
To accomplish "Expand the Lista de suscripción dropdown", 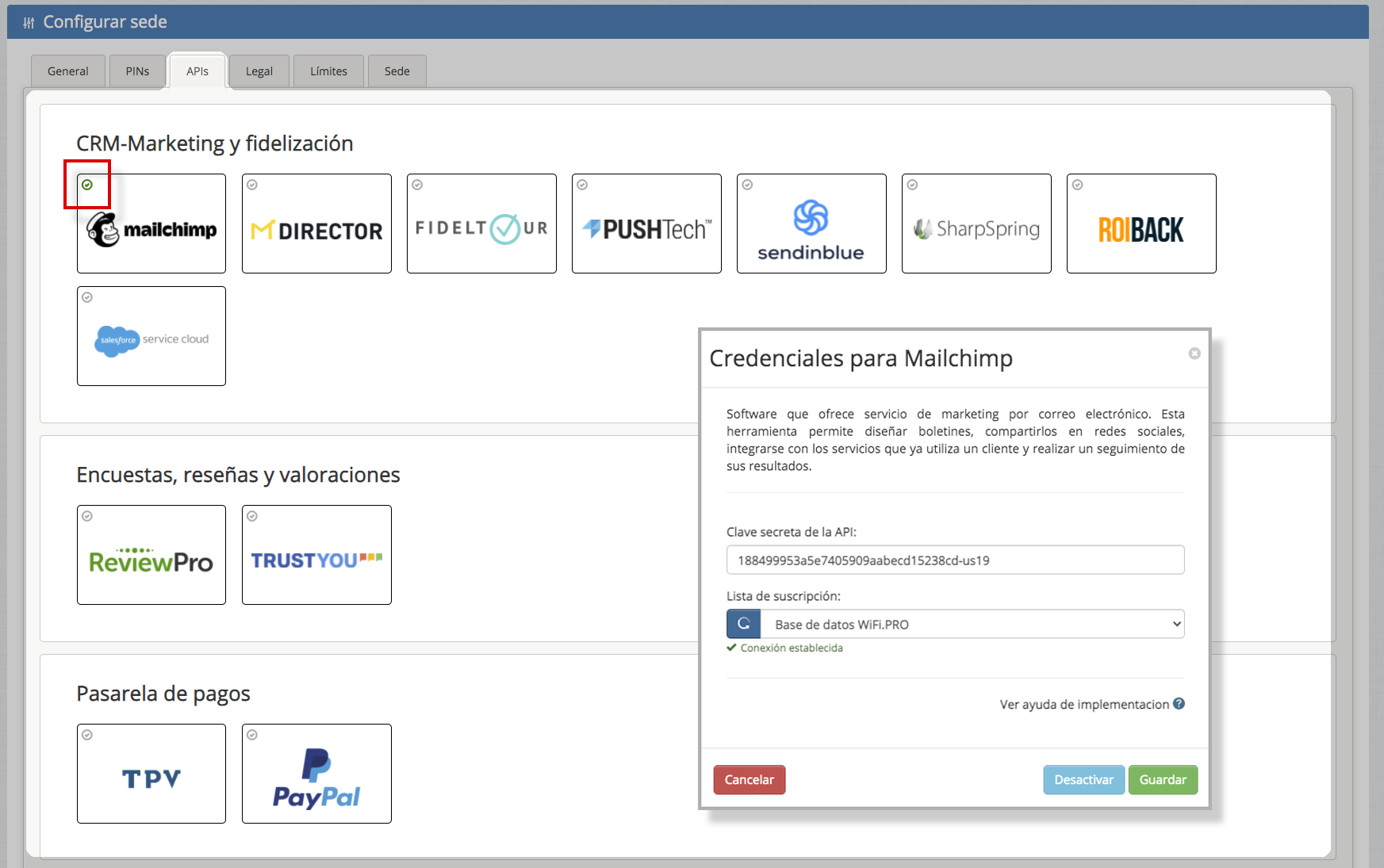I will tap(972, 624).
